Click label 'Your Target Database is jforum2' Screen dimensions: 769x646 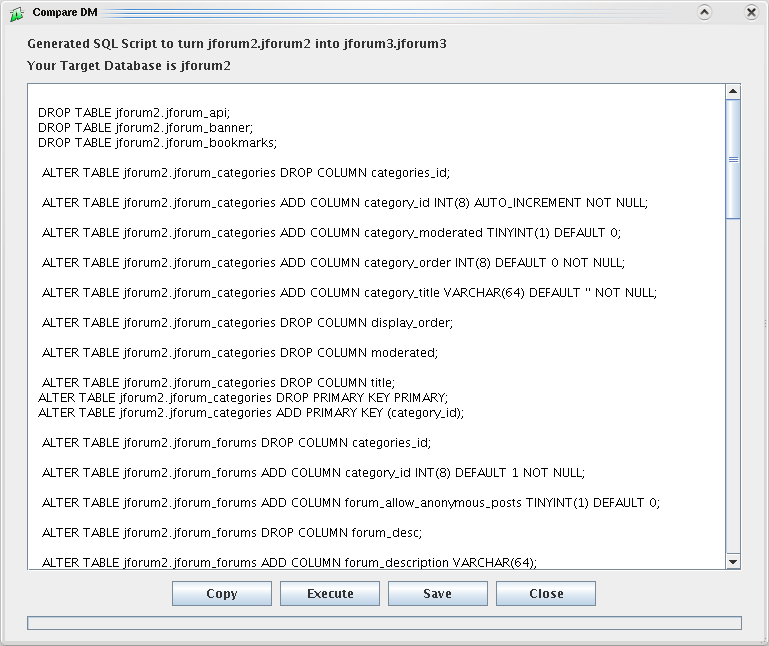point(128,66)
